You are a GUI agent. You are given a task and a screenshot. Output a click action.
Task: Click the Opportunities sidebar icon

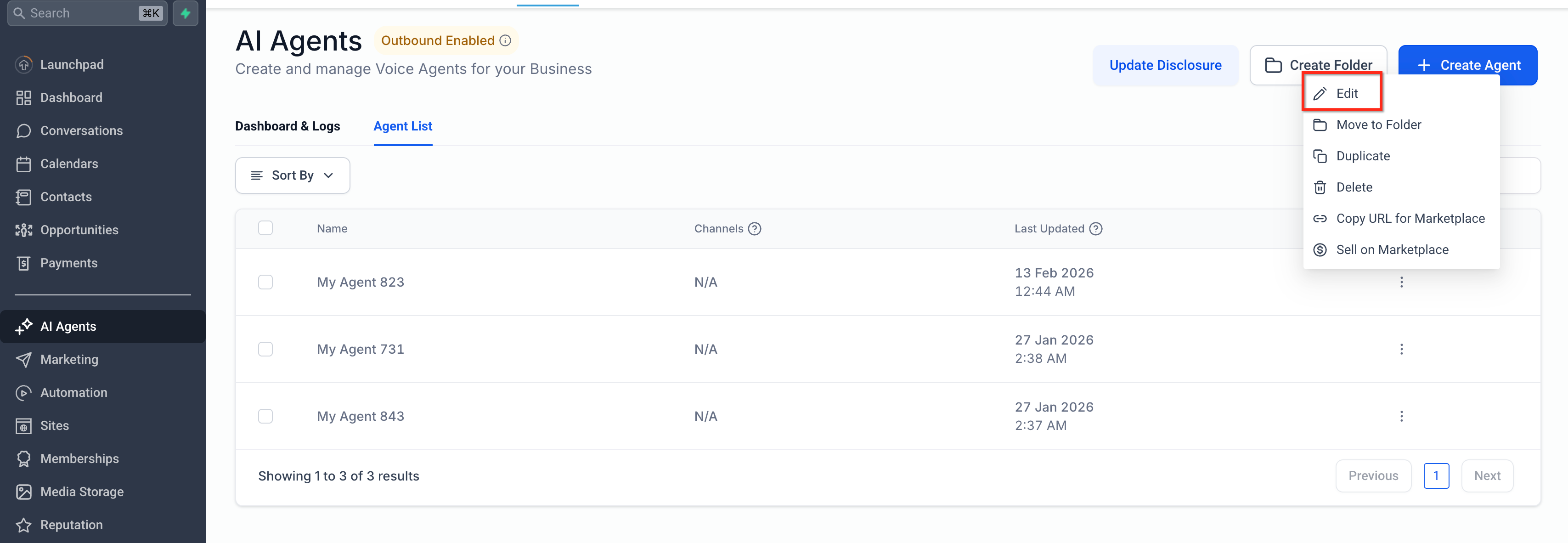coord(24,230)
